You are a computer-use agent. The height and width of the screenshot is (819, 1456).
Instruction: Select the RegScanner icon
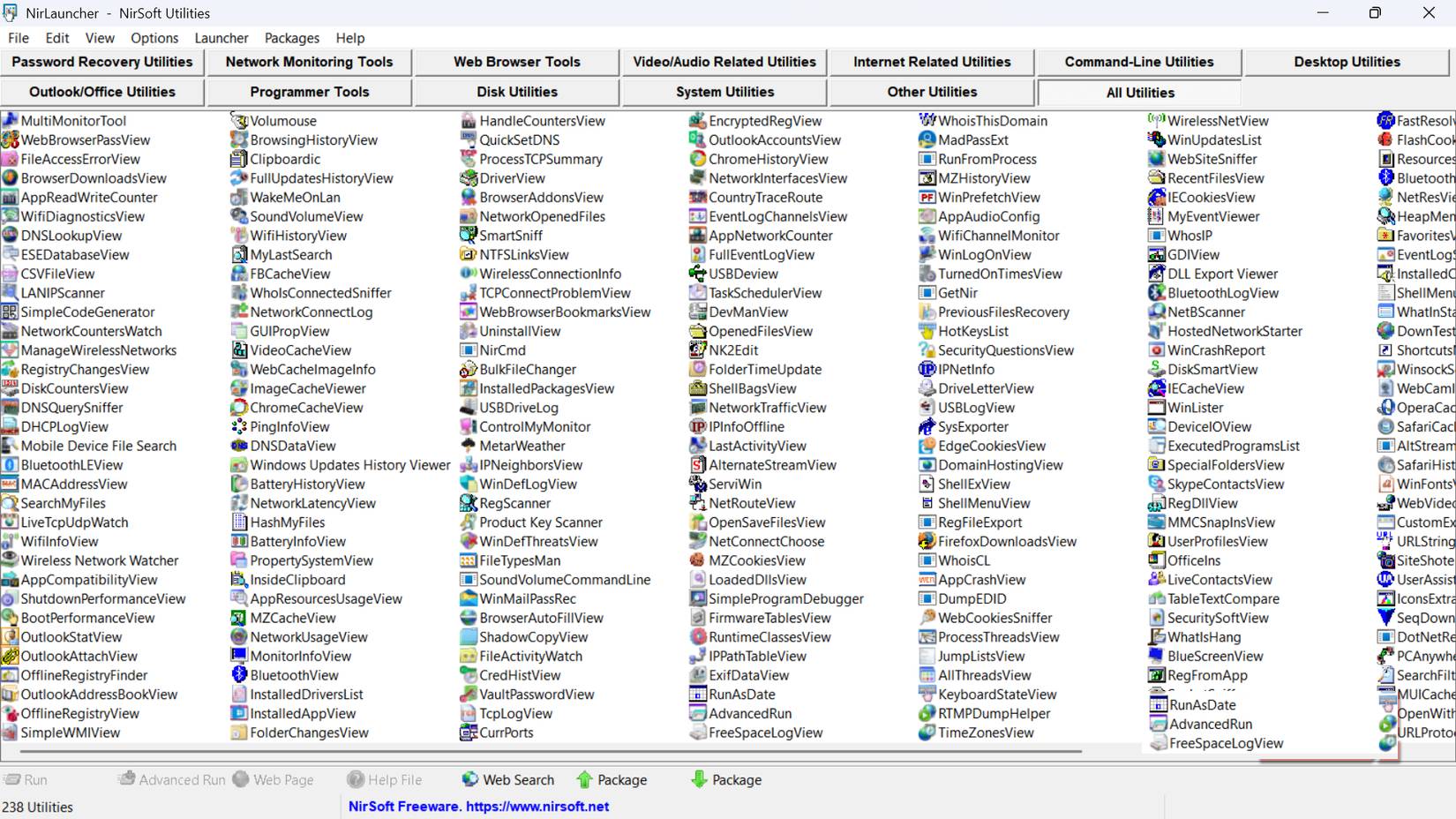pos(468,503)
